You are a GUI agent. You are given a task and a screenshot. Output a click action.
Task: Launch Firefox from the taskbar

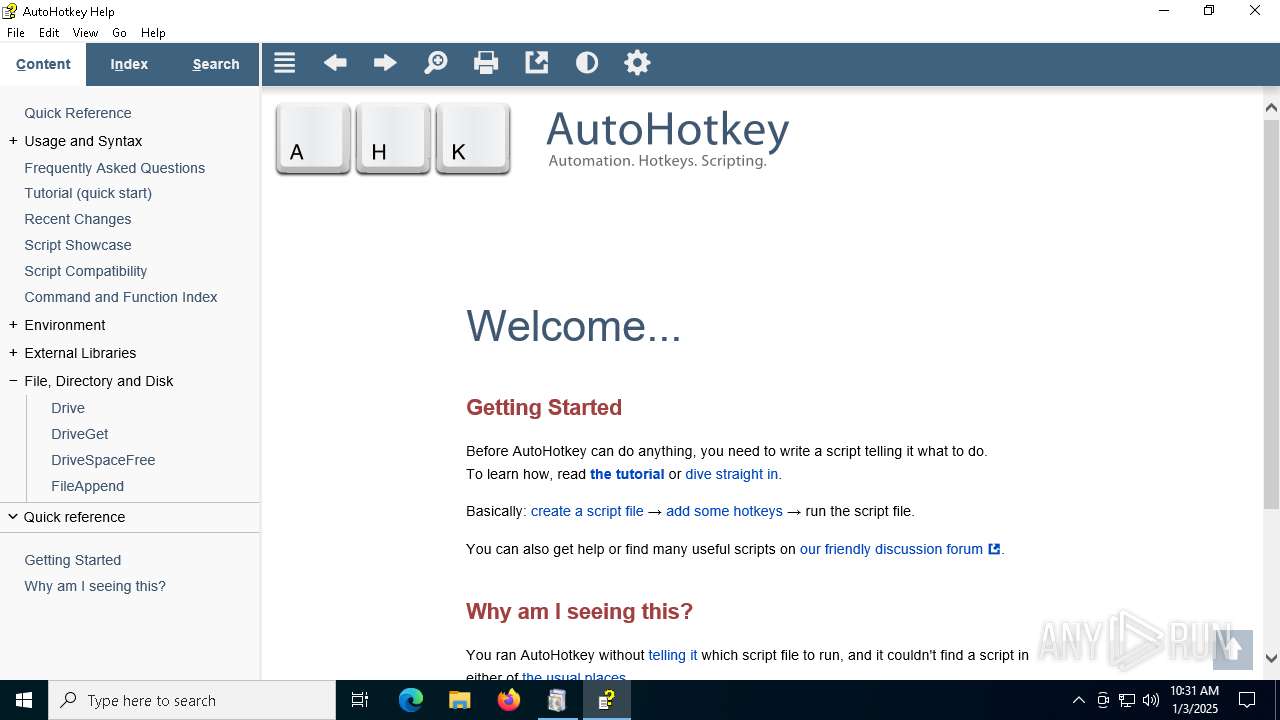click(509, 700)
